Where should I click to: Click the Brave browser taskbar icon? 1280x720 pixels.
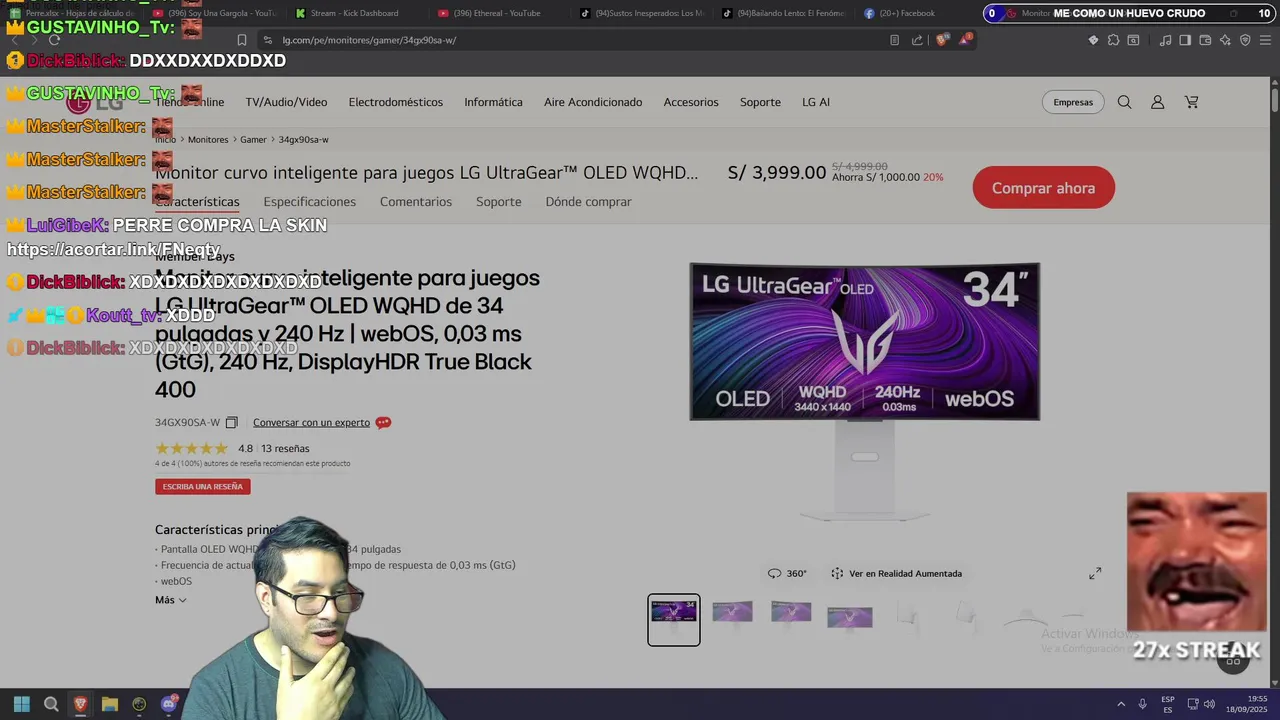[80, 704]
